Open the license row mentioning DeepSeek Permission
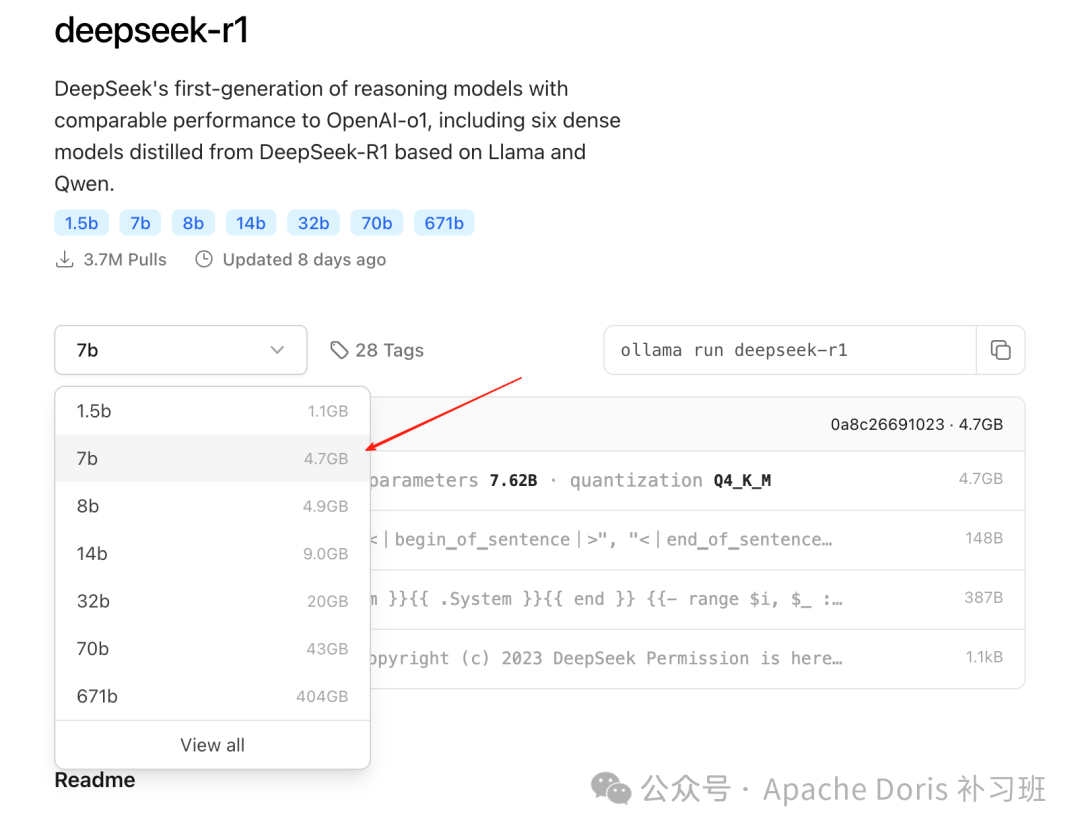 click(697, 658)
